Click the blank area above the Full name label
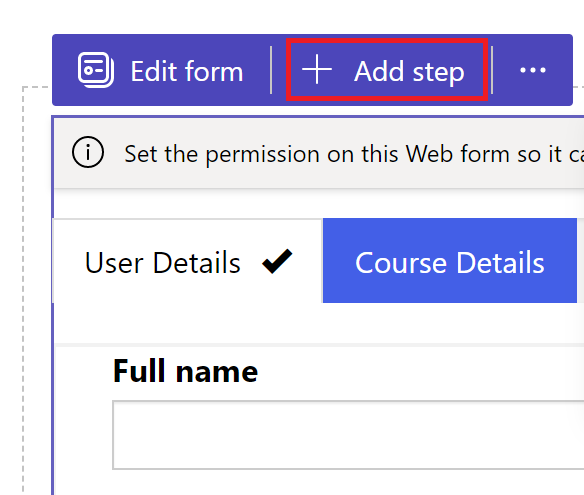 (x=319, y=323)
